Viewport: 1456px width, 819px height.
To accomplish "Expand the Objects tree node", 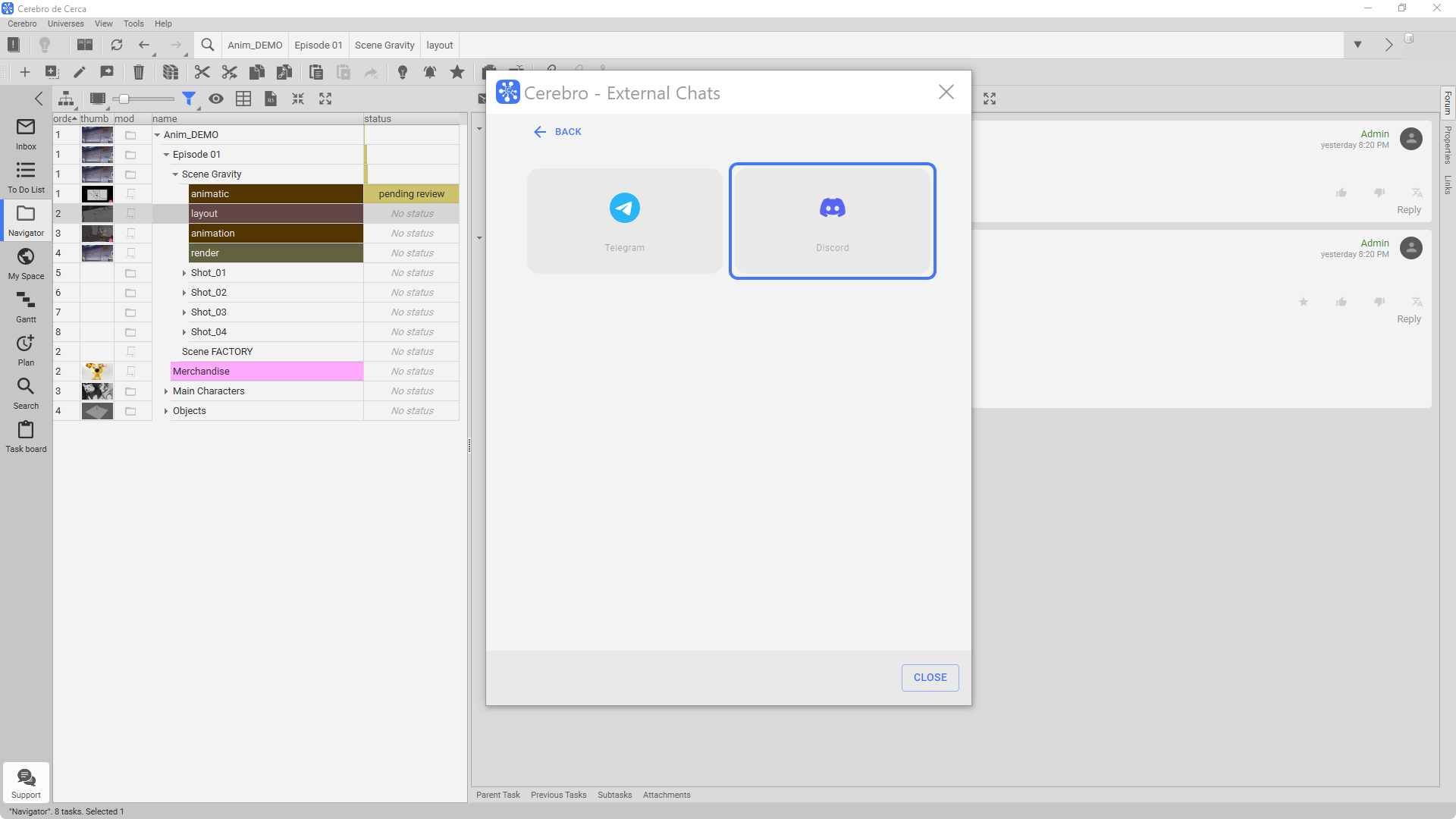I will tap(166, 411).
